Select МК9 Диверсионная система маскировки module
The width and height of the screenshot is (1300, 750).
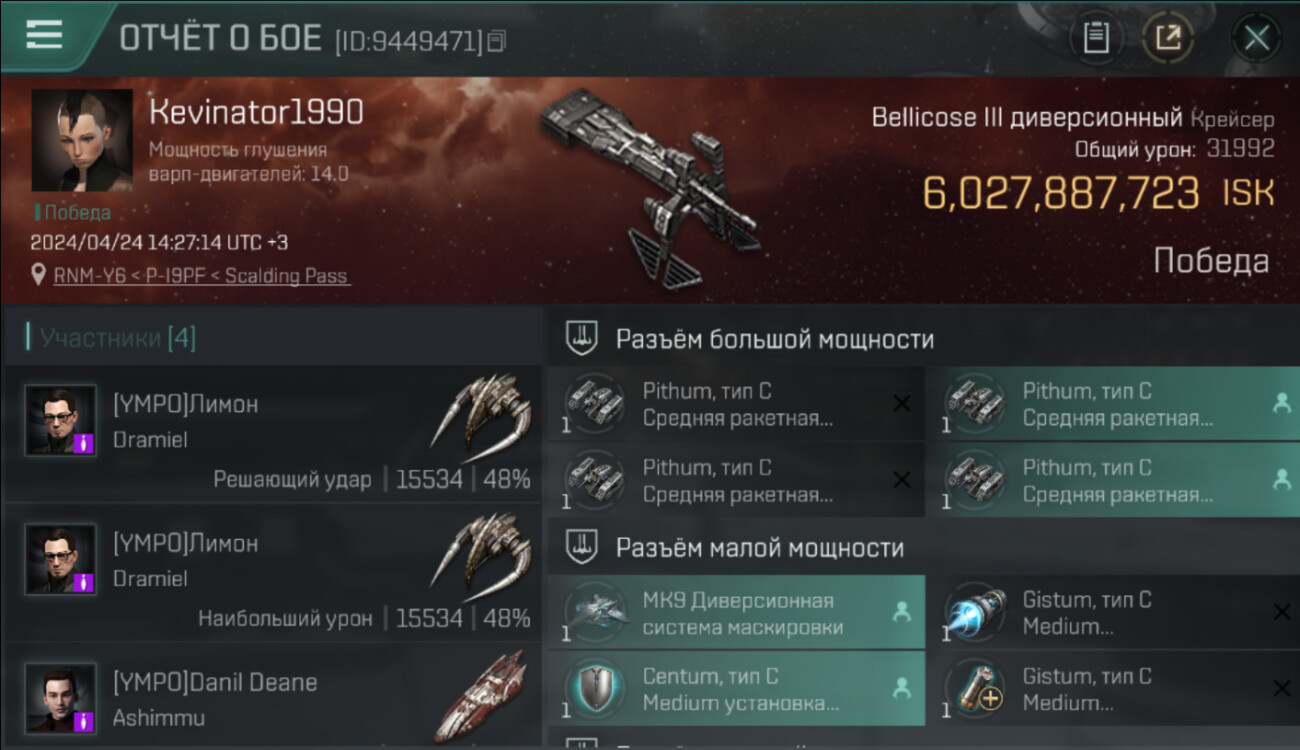736,612
